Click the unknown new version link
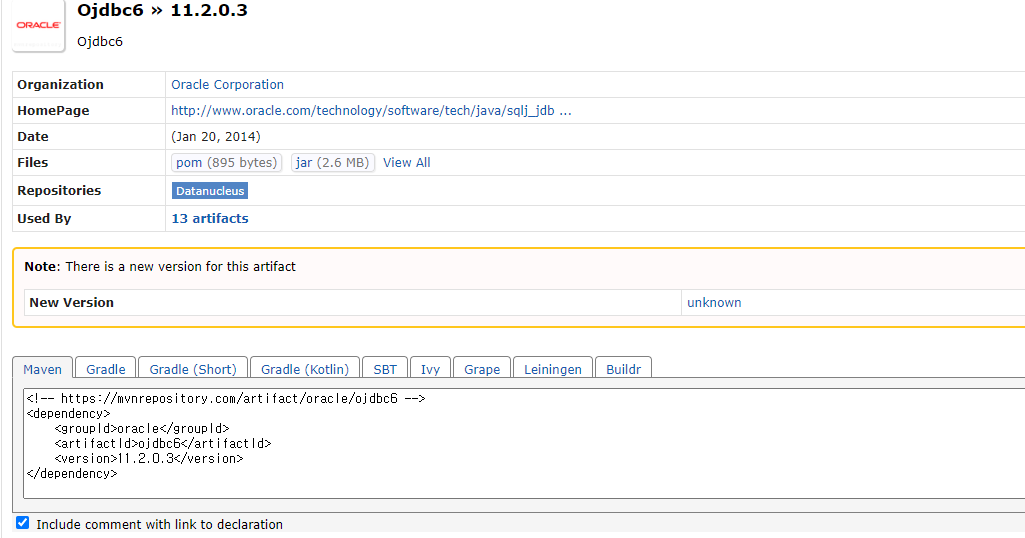 click(714, 303)
